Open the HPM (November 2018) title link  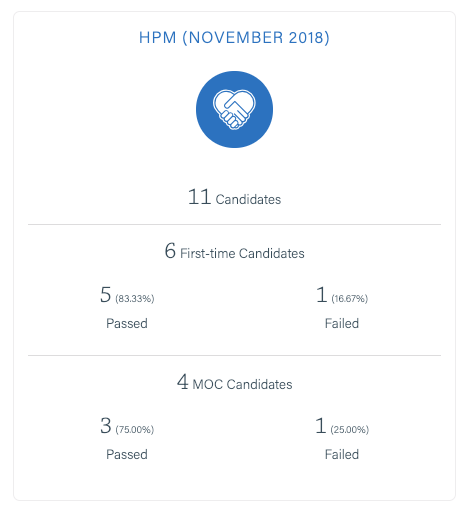point(234,37)
